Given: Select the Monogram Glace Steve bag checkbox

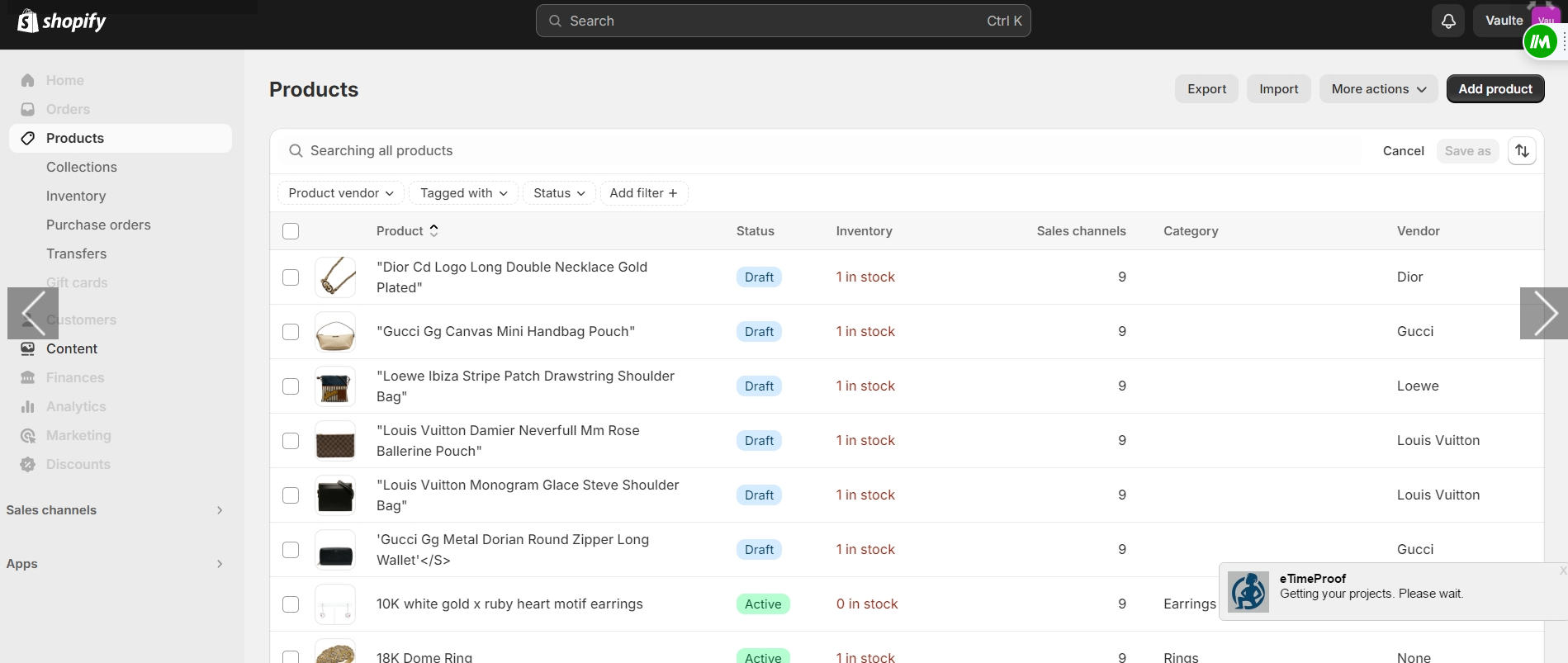Looking at the screenshot, I should (291, 495).
